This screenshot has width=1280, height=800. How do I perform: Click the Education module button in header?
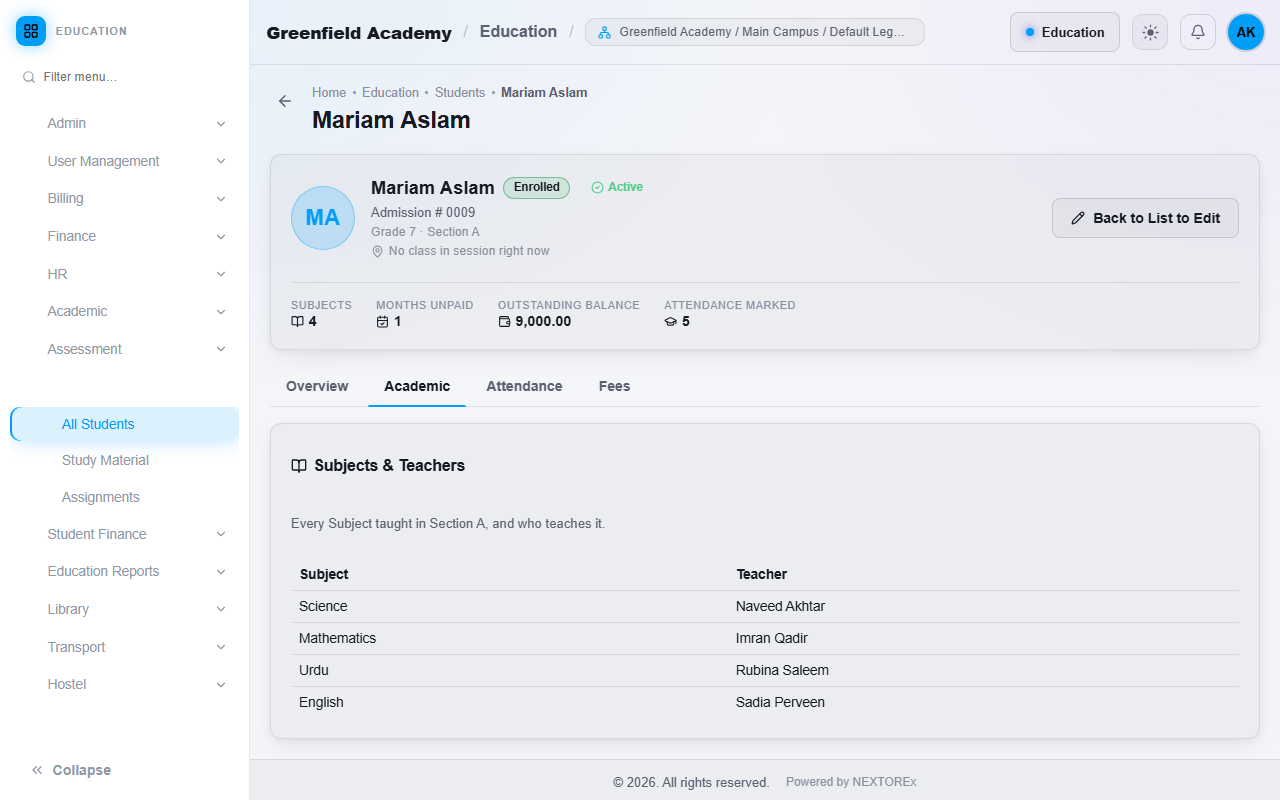coord(1065,32)
